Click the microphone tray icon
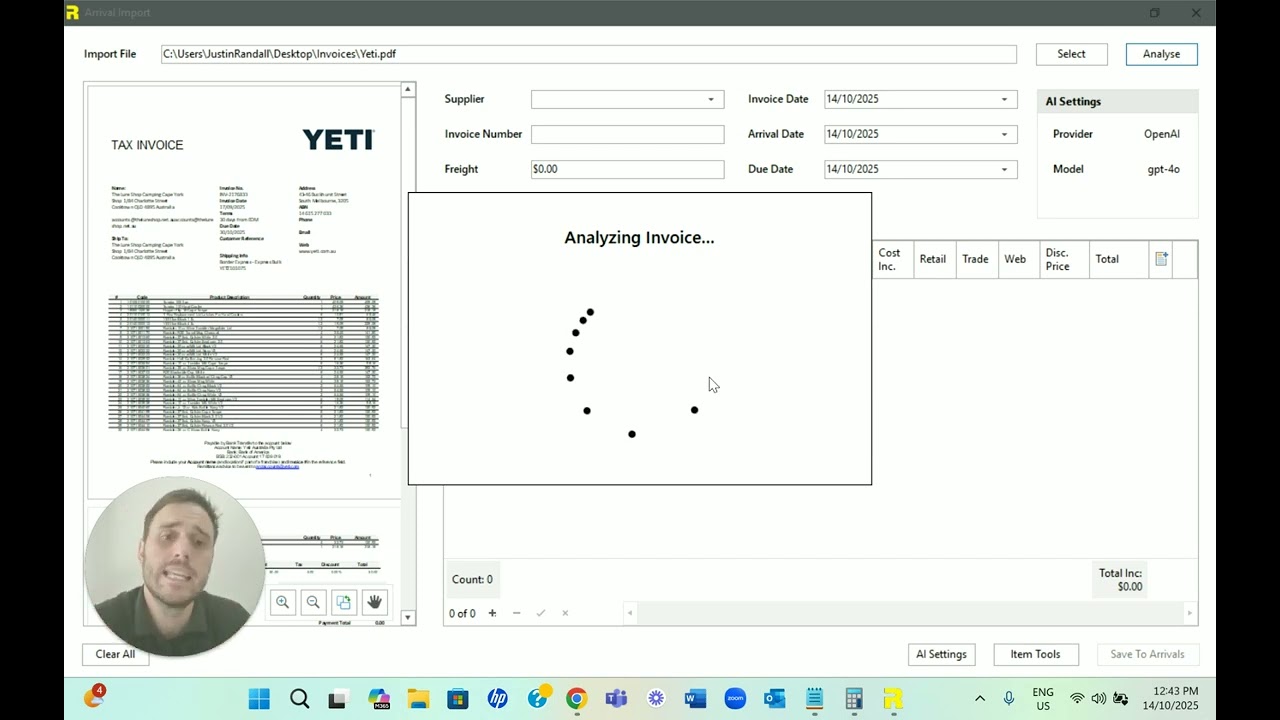Viewport: 1280px width, 720px height. pos(1009,698)
